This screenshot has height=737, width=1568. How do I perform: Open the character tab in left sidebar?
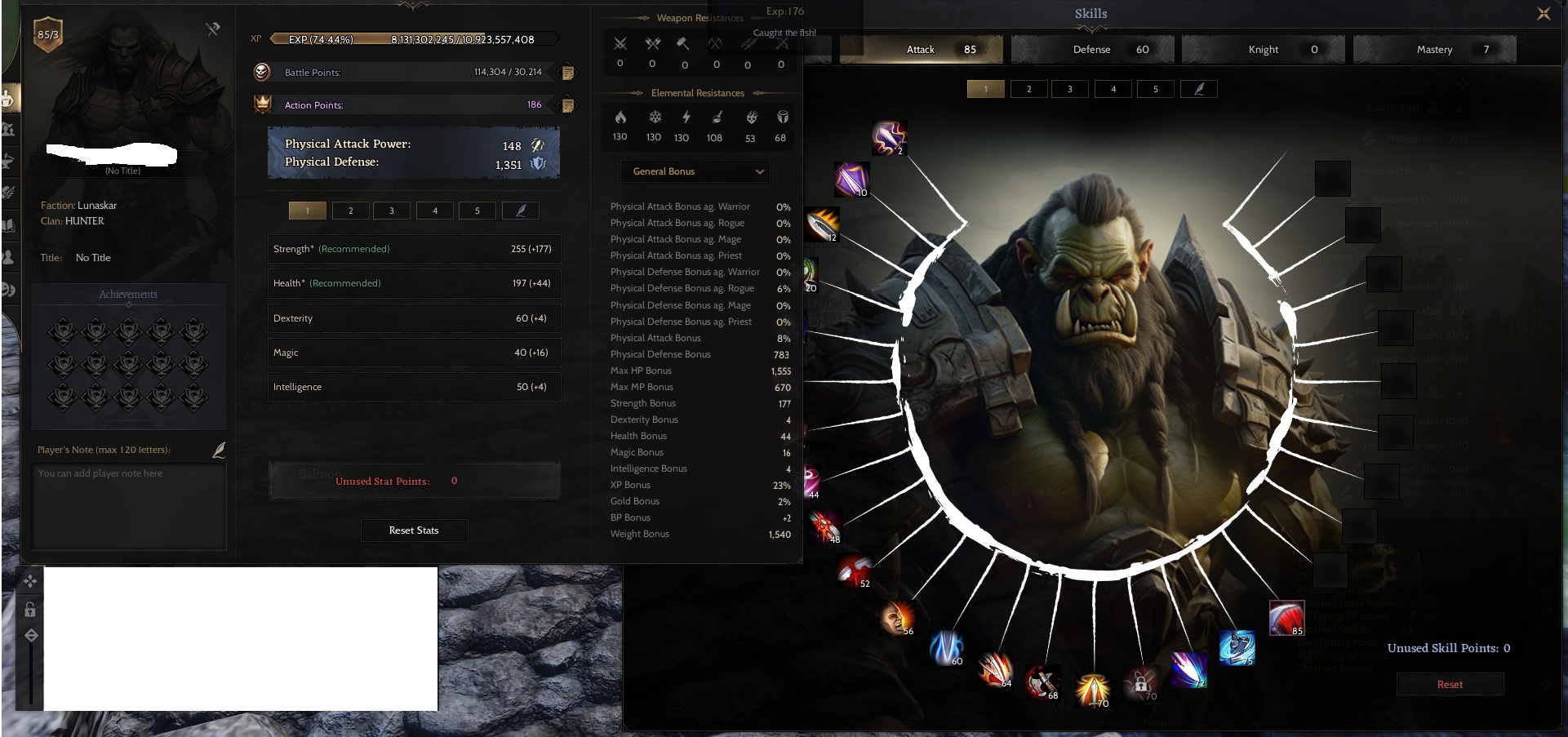[x=9, y=99]
